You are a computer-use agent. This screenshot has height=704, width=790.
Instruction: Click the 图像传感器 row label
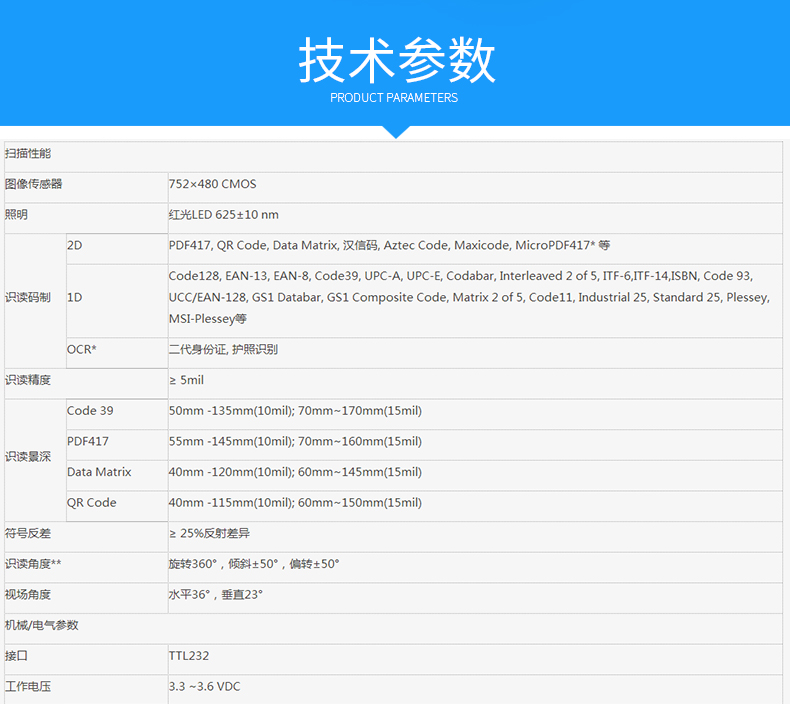point(34,184)
